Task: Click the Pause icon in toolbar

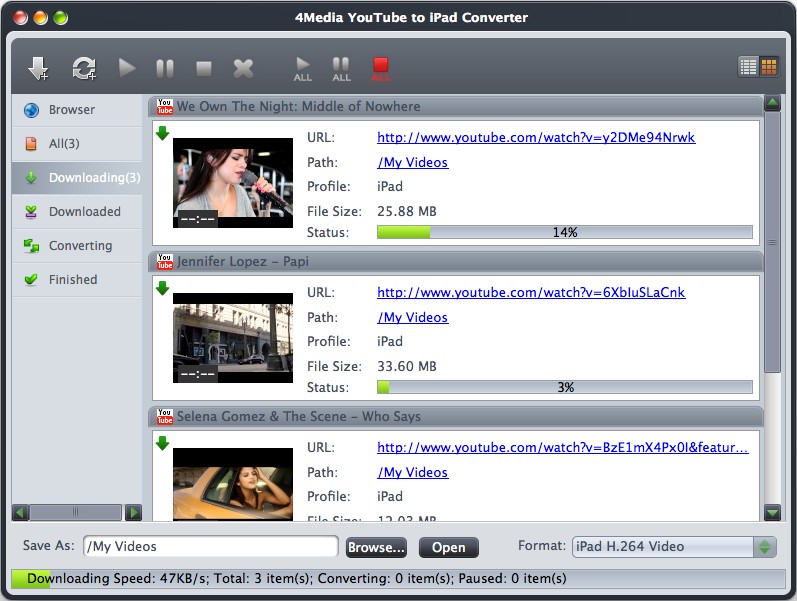Action: tap(165, 68)
